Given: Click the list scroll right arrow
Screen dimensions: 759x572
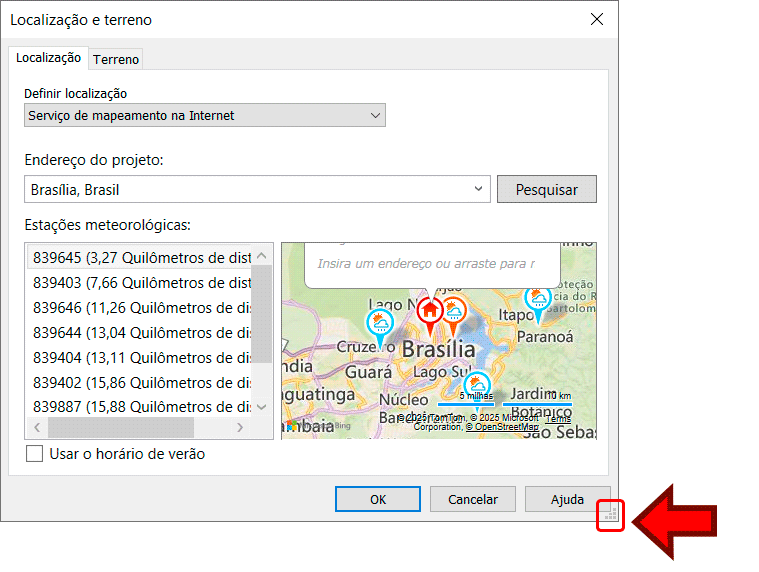Looking at the screenshot, I should (x=240, y=427).
